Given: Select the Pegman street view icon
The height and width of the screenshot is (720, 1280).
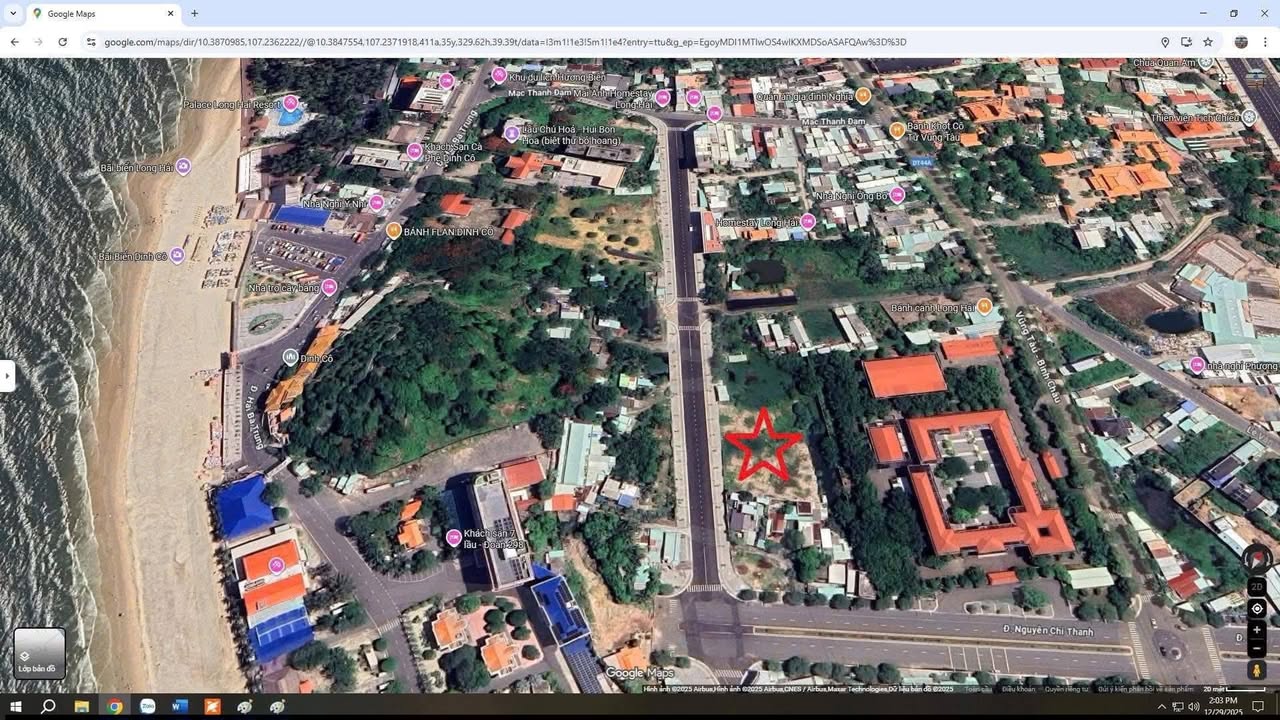Looking at the screenshot, I should tap(1257, 669).
